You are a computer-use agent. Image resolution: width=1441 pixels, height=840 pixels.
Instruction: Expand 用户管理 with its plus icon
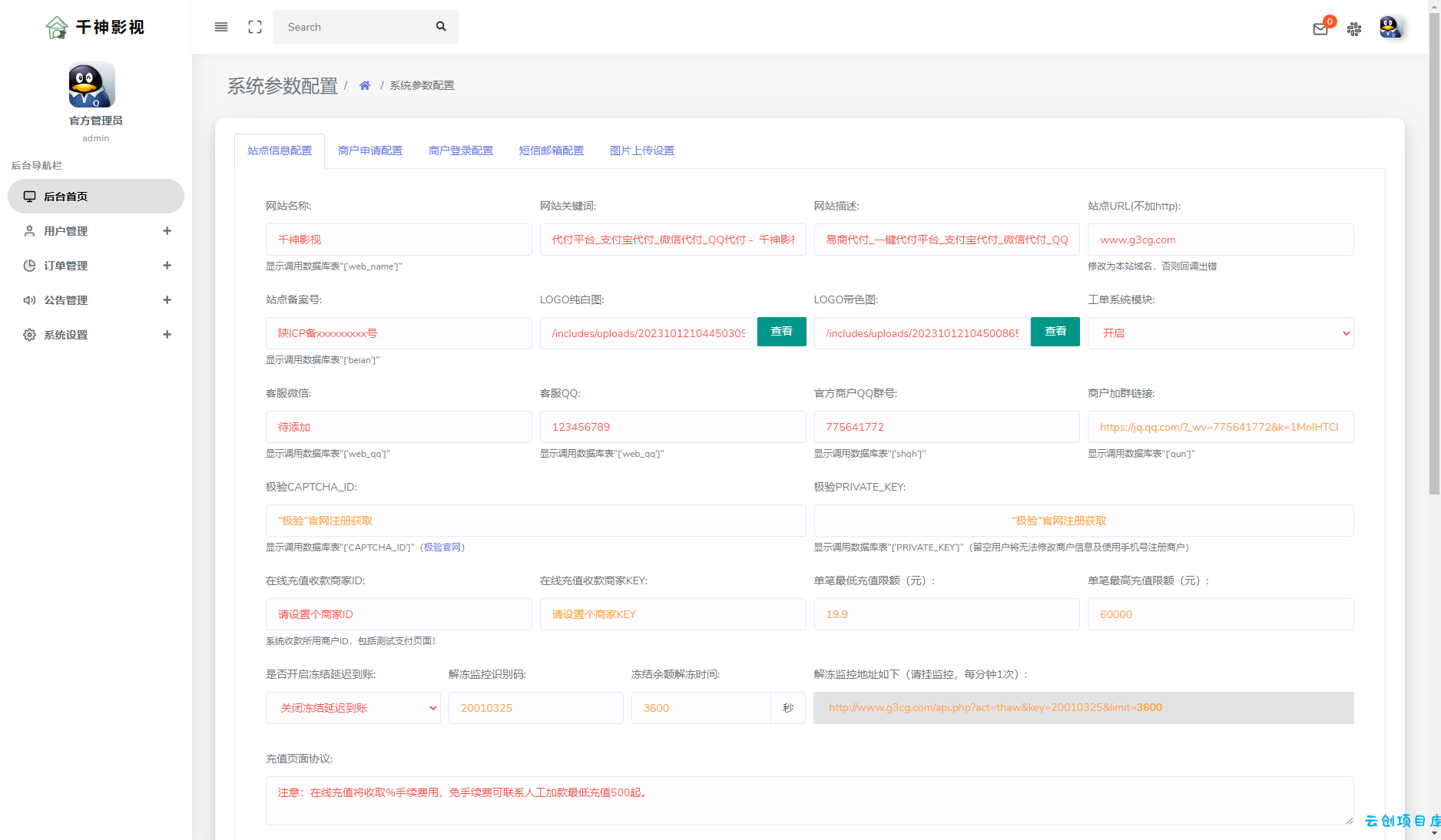167,231
